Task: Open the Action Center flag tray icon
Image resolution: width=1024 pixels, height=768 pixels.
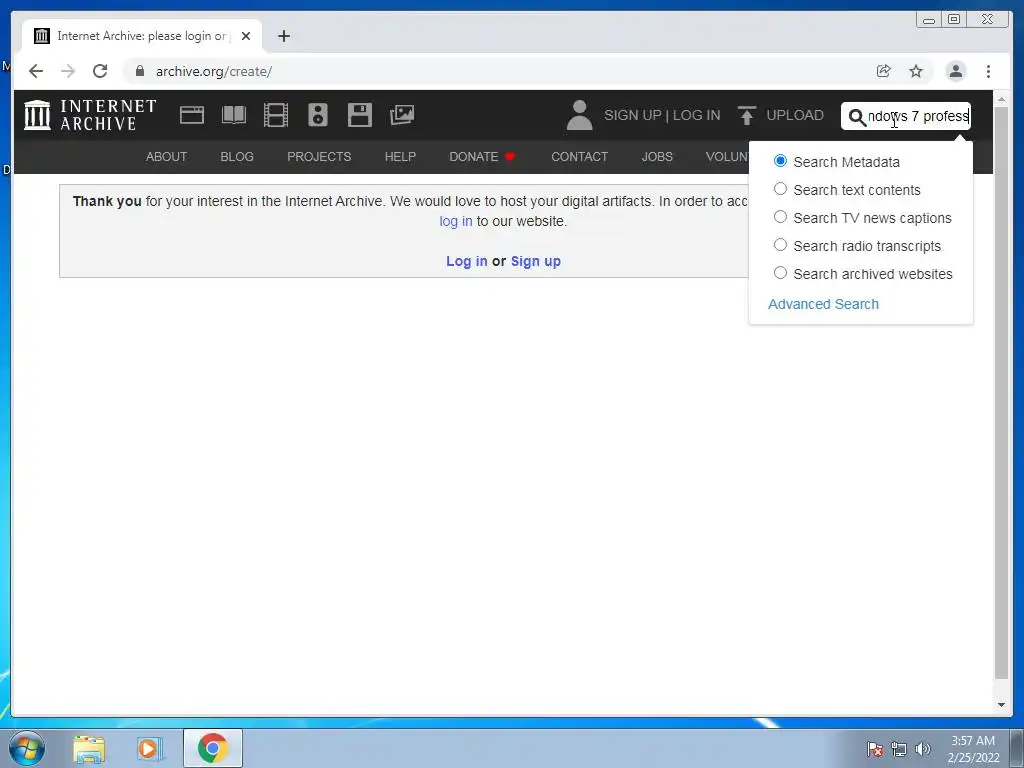Action: pos(875,749)
